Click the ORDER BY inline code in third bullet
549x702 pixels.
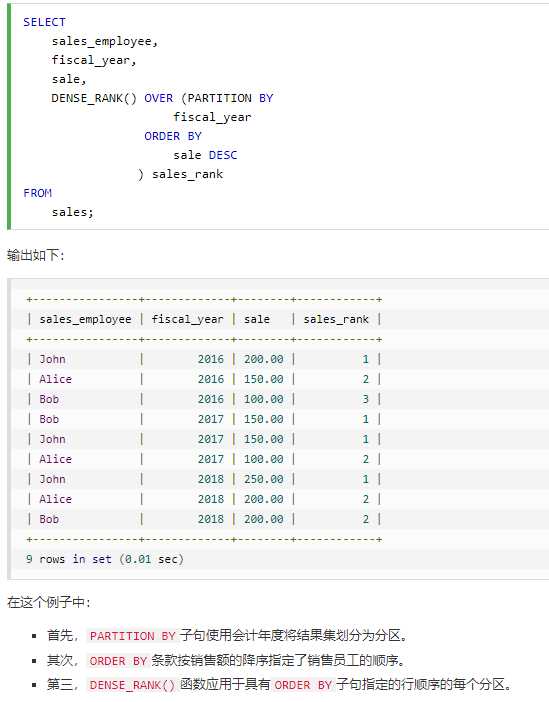coord(303,685)
